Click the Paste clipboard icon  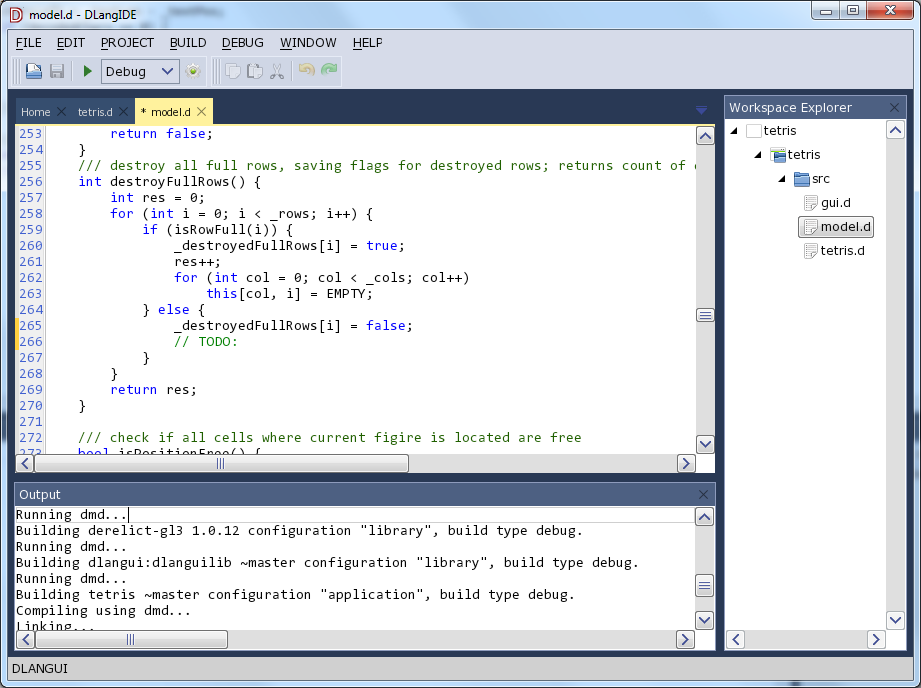tap(255, 71)
